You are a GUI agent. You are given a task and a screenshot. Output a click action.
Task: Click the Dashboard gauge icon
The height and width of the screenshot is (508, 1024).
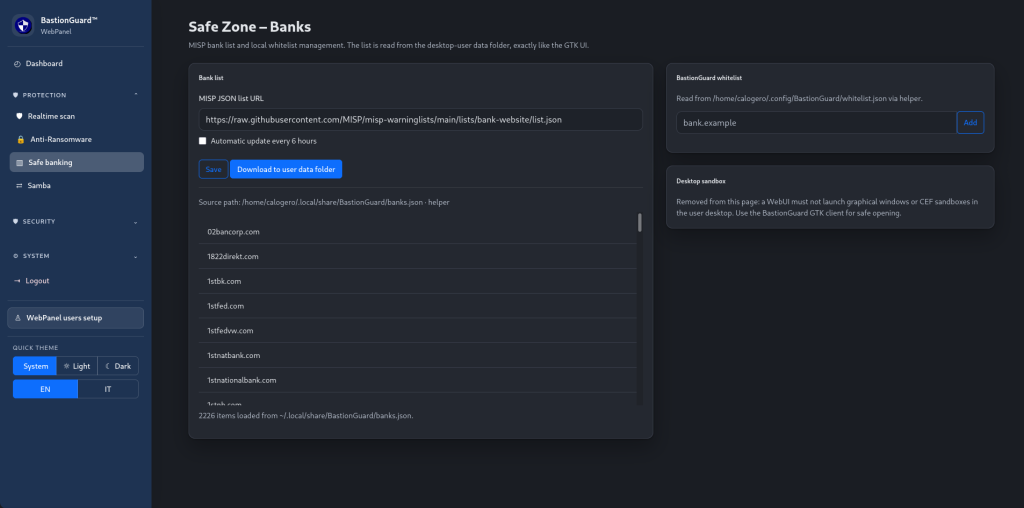(x=17, y=64)
